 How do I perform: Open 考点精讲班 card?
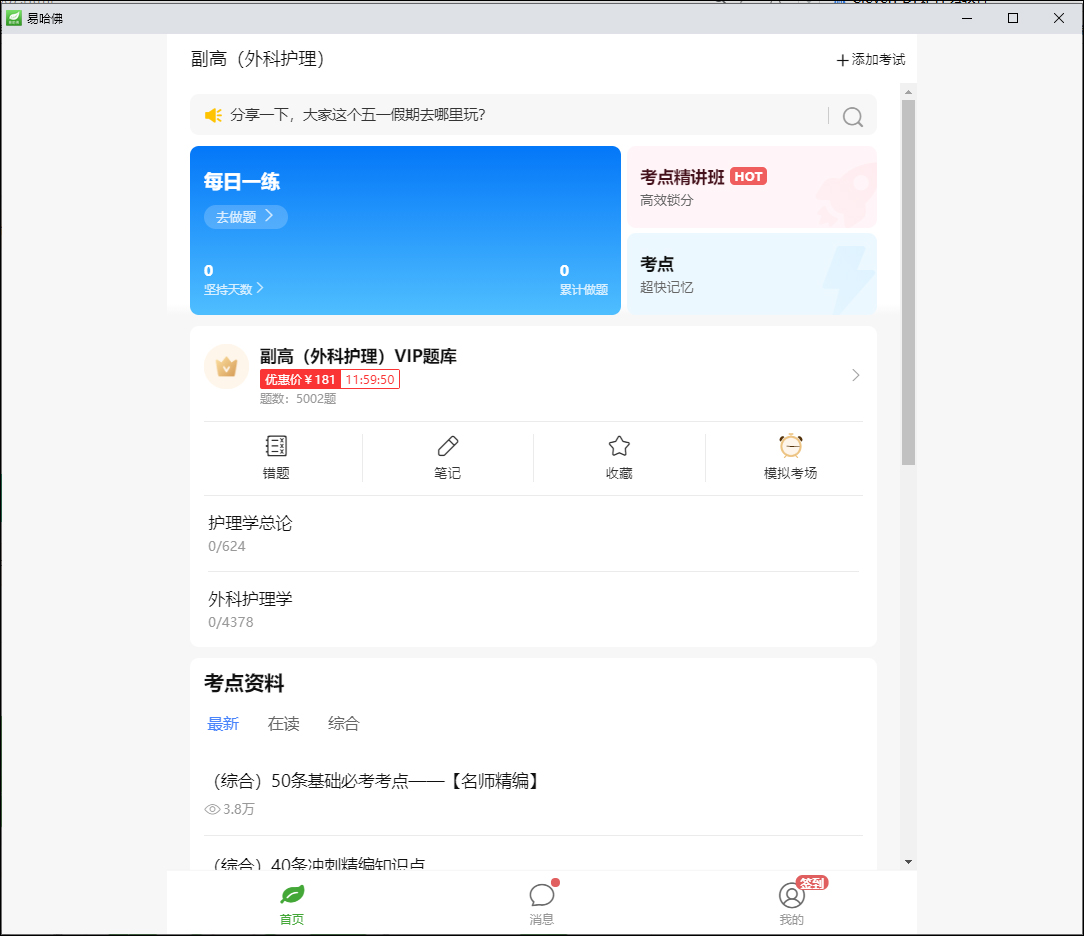(x=752, y=187)
